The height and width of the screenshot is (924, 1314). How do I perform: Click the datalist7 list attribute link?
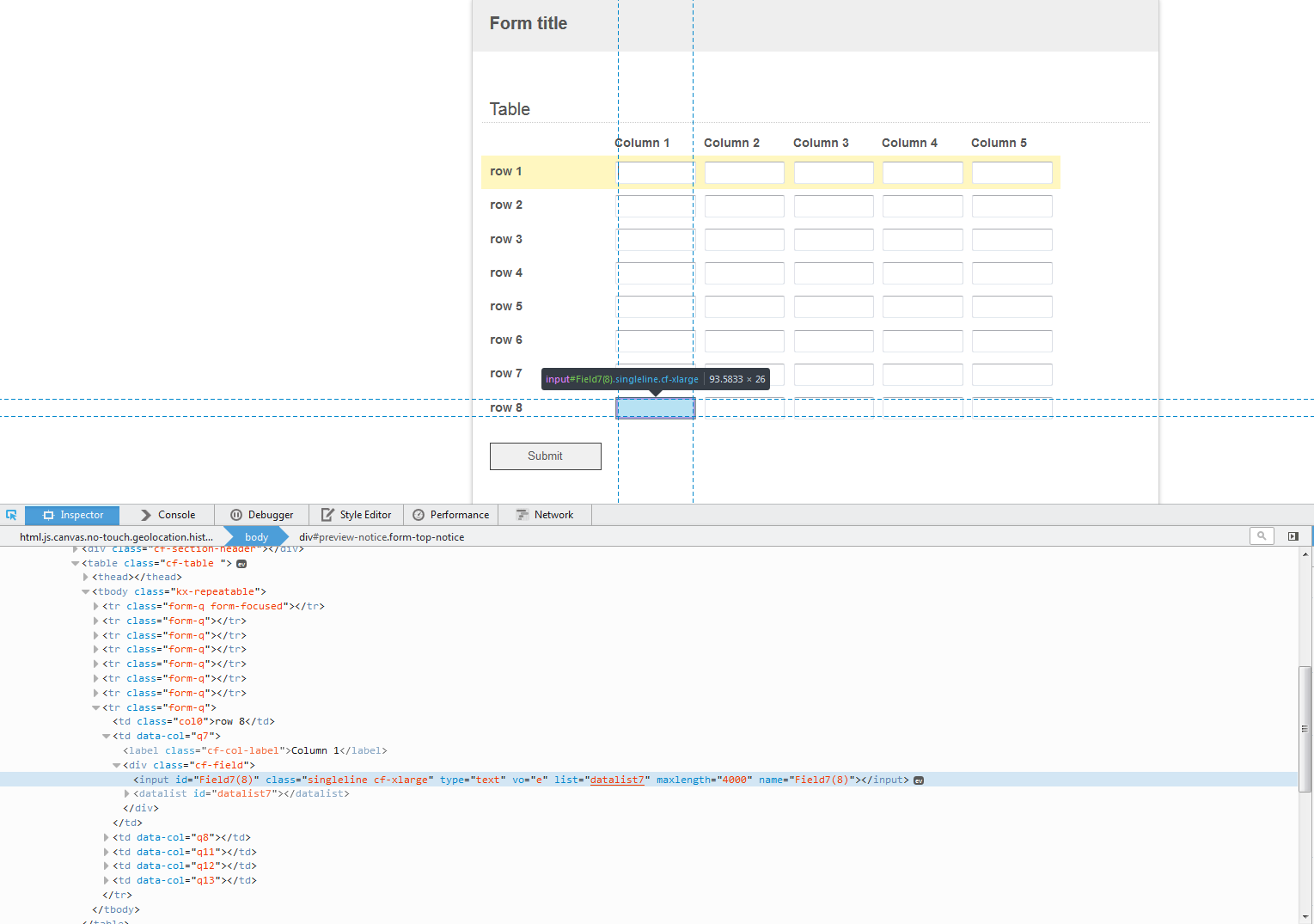coord(617,780)
